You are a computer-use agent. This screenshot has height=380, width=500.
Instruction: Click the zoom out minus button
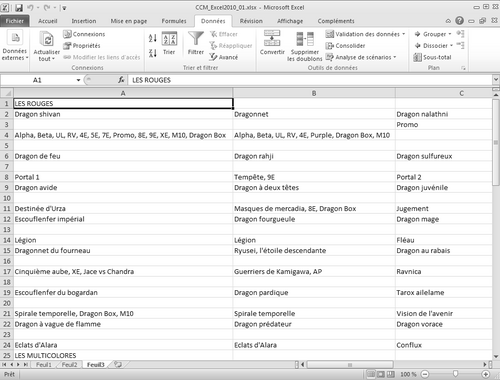click(425, 374)
